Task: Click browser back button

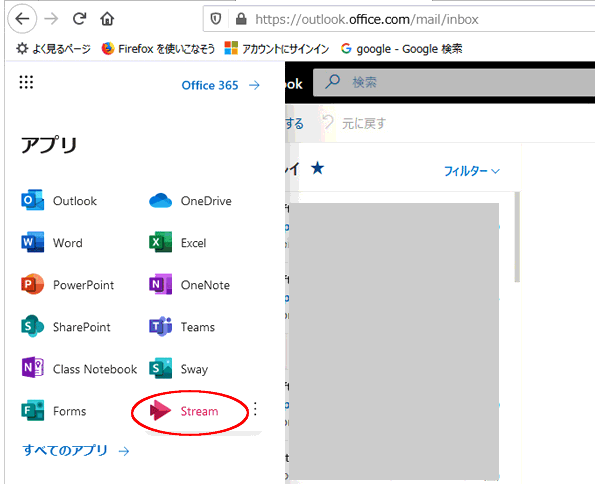Action: click(x=22, y=19)
